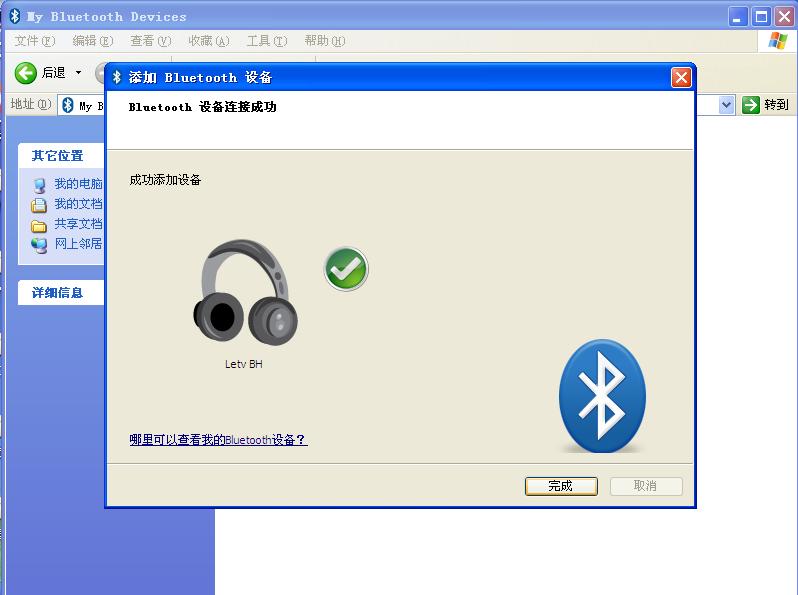Click the My Bluetooth Devices title bar icon
798x595 pixels.
coord(15,16)
